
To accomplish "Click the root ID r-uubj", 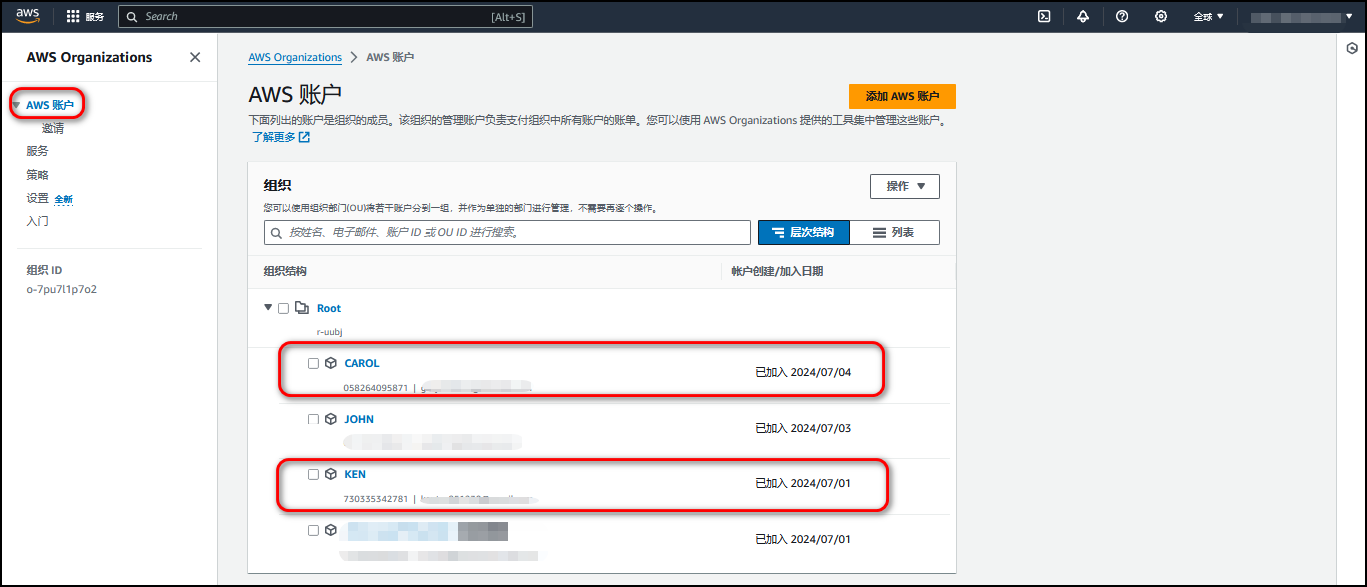I will pos(330,331).
